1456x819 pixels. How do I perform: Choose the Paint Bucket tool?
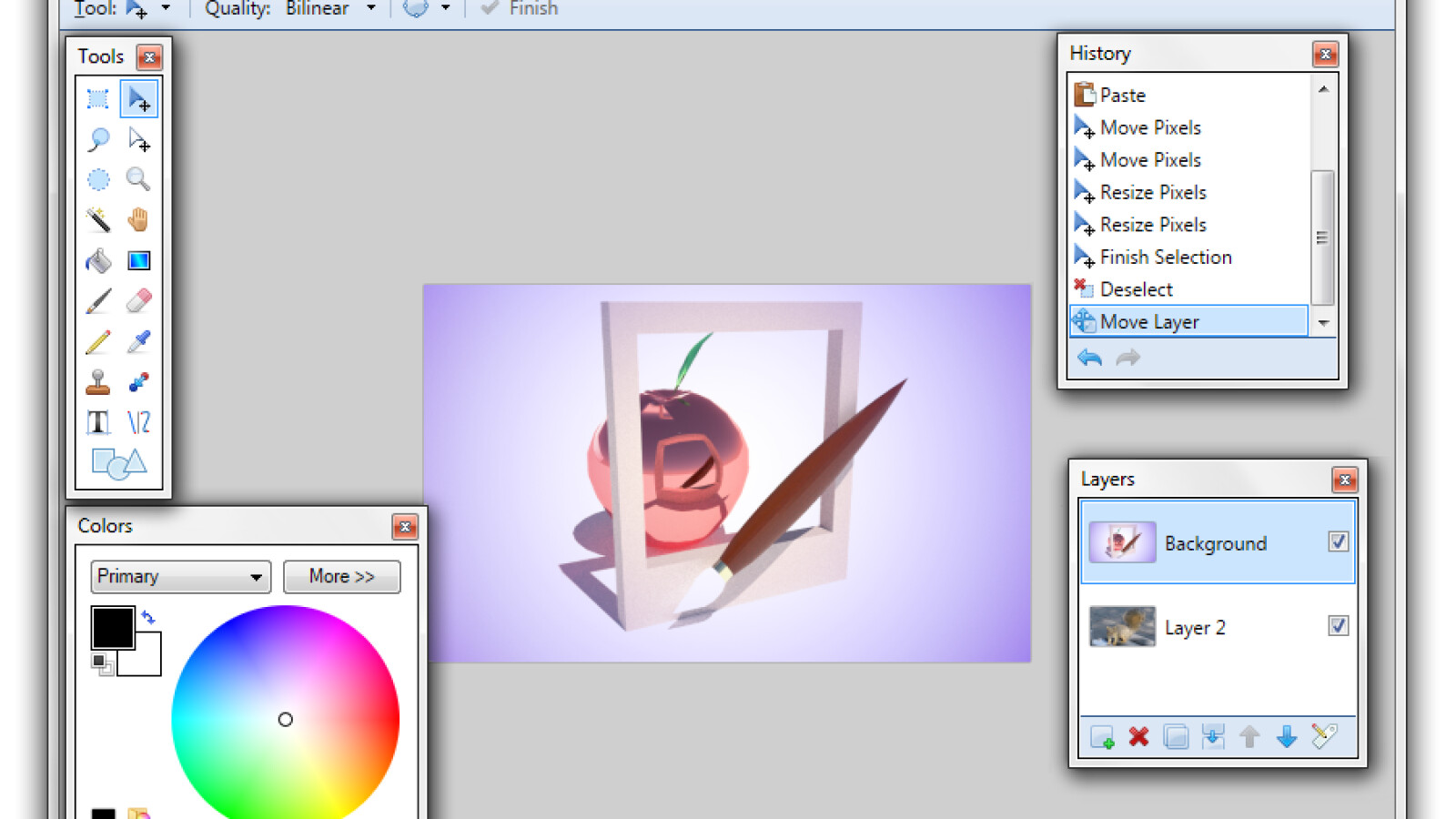point(98,261)
